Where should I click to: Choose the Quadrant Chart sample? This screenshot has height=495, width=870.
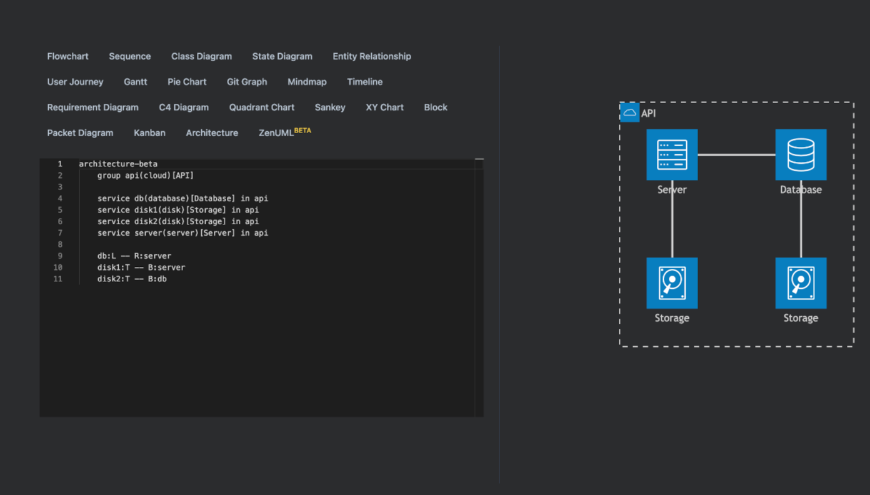tap(262, 108)
